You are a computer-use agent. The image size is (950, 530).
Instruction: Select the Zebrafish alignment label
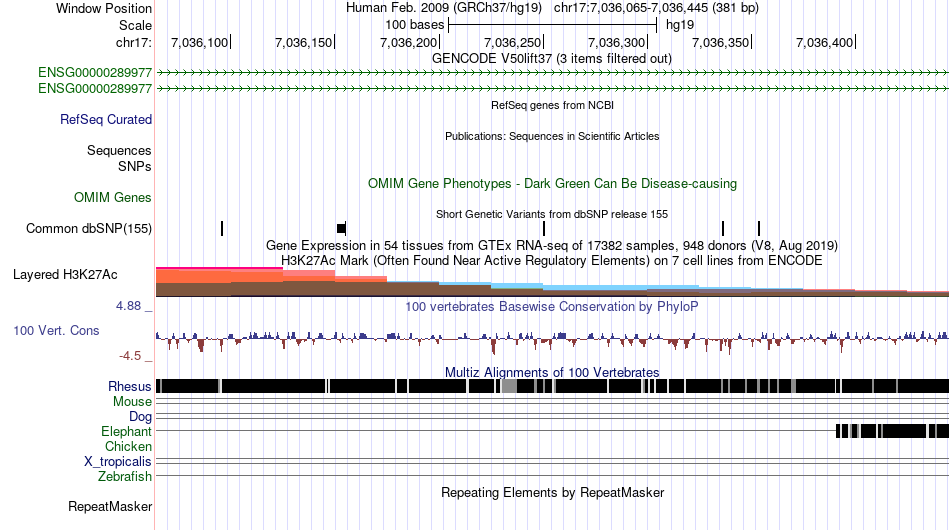125,477
